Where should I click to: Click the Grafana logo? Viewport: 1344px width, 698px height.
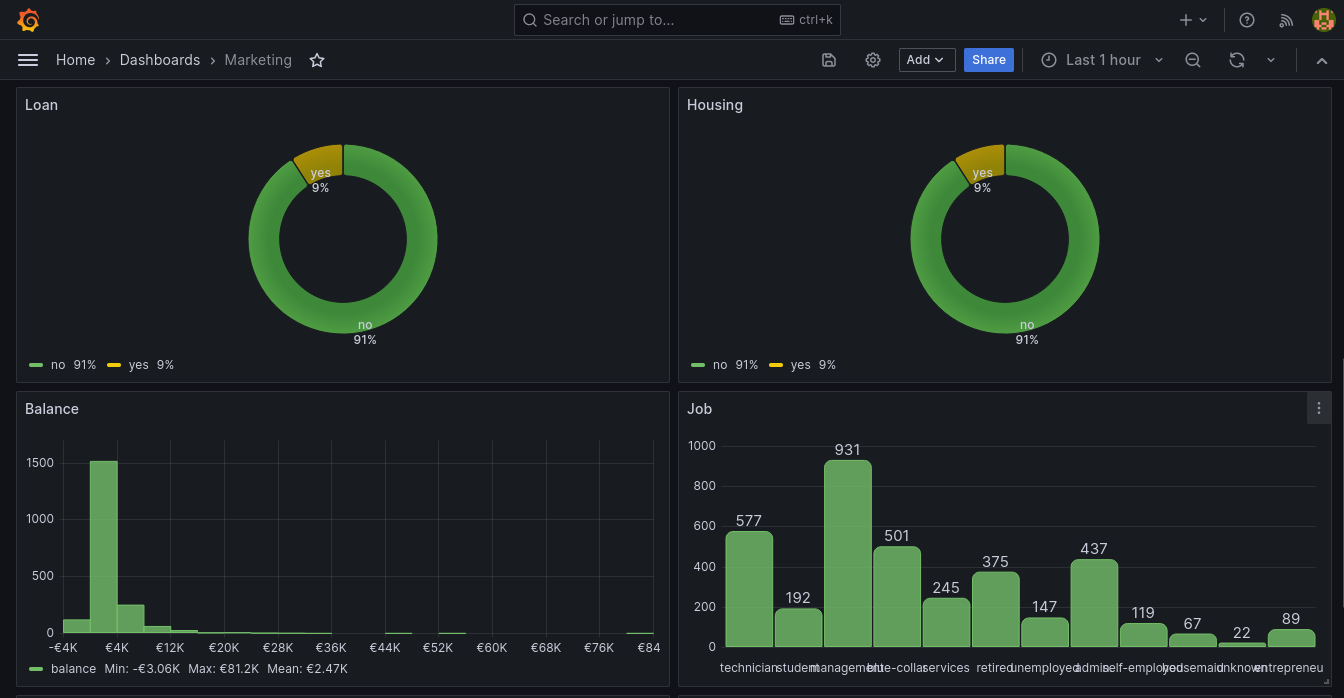[28, 19]
